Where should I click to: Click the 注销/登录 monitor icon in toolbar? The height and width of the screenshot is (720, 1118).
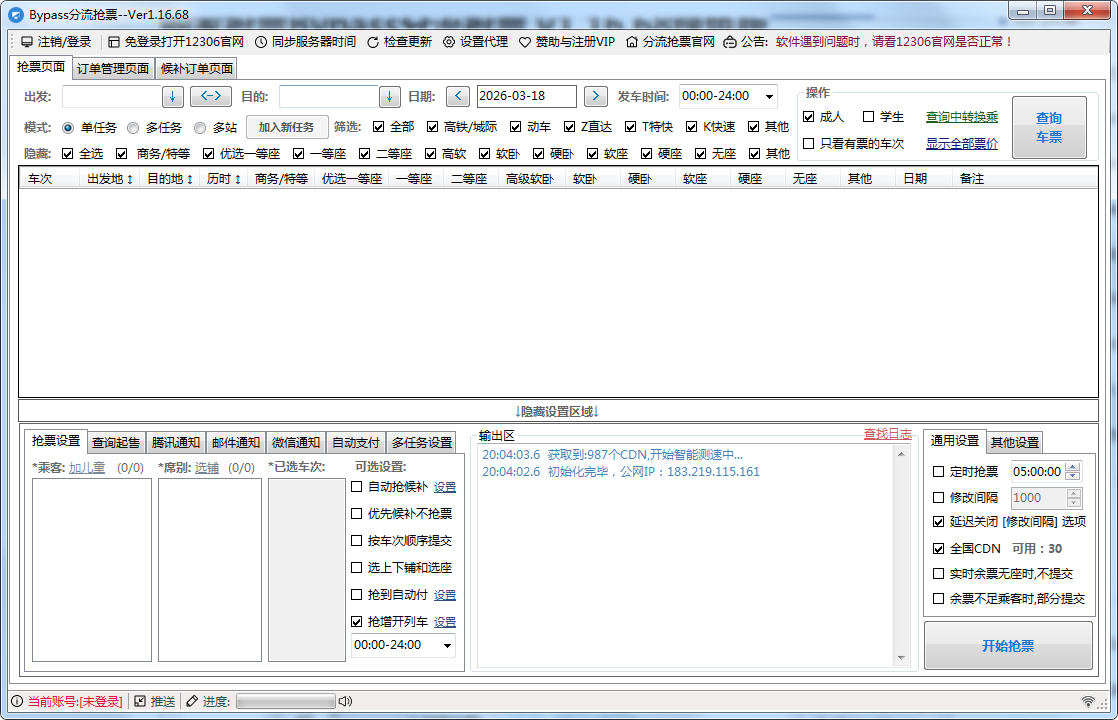point(26,42)
